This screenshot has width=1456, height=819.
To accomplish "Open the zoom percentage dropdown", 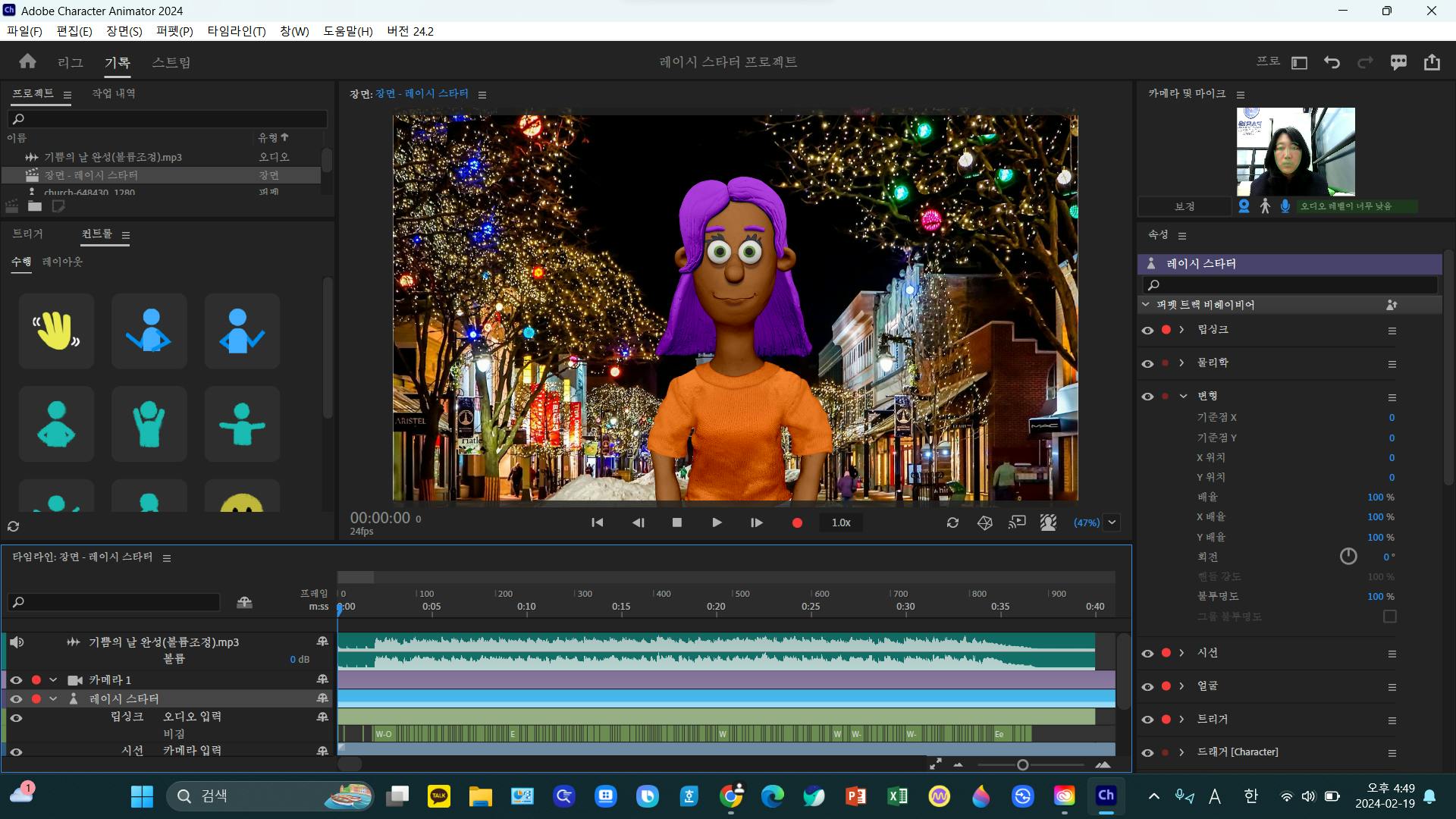I will [x=1112, y=522].
